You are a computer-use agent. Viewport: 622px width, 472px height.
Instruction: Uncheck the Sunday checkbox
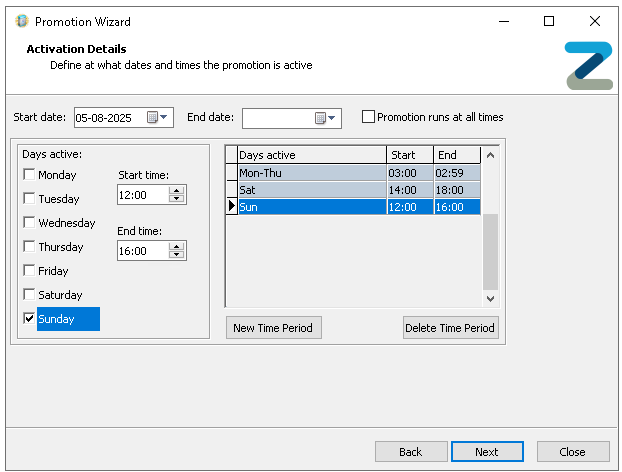pos(30,319)
